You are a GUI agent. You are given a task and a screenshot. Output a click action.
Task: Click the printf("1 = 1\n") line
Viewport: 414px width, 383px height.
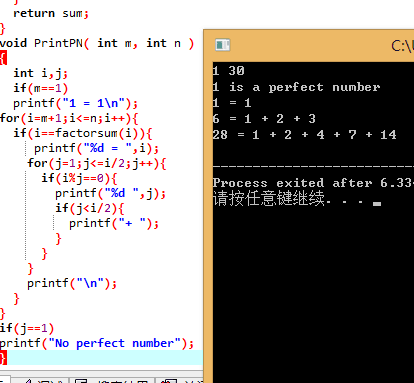(75, 103)
